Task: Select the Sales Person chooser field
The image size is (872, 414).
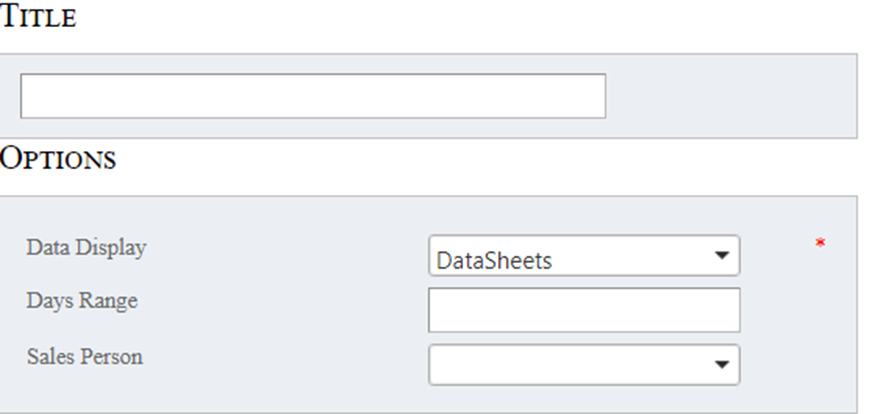Action: 583,365
